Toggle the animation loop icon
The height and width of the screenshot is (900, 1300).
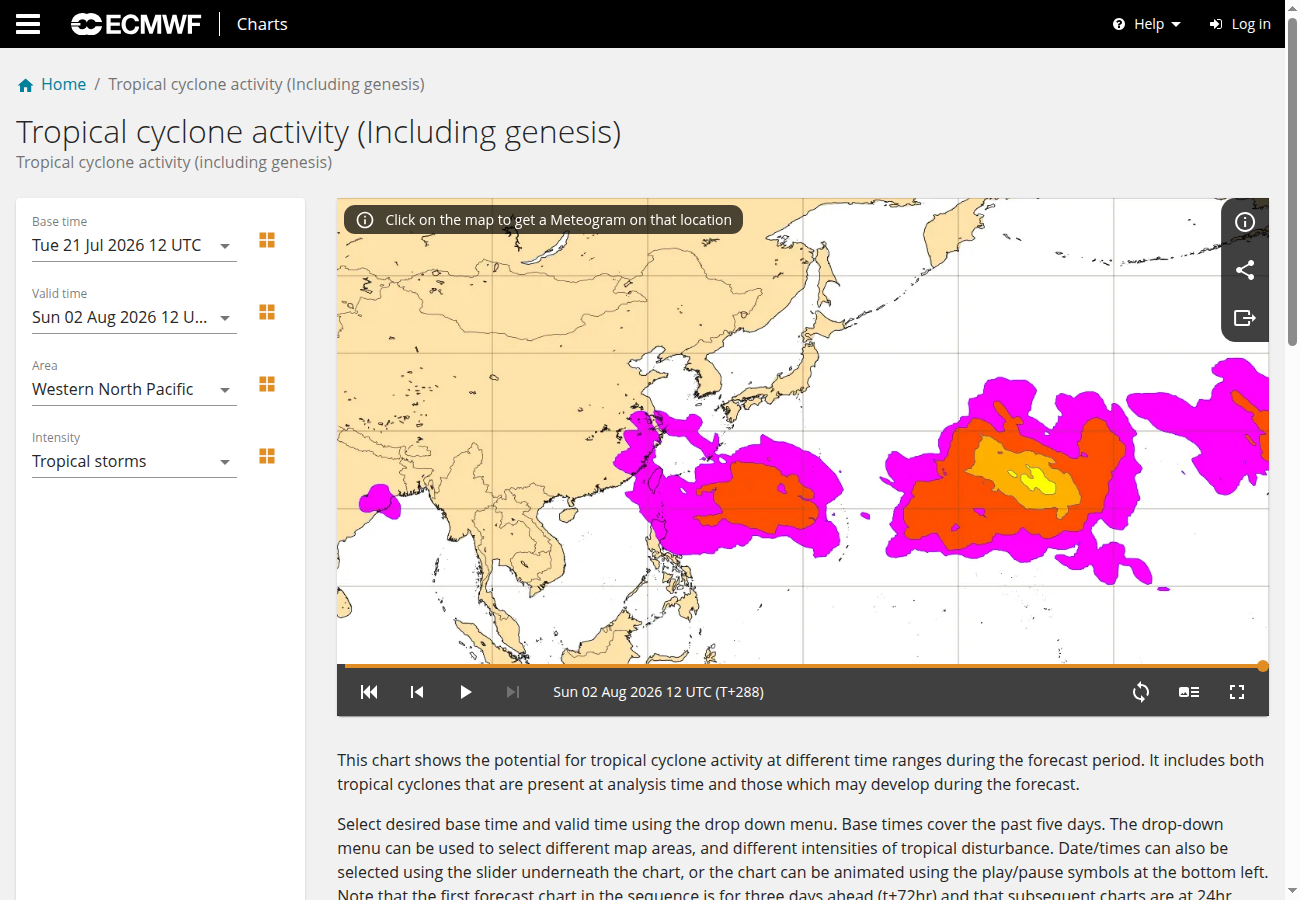(1141, 692)
